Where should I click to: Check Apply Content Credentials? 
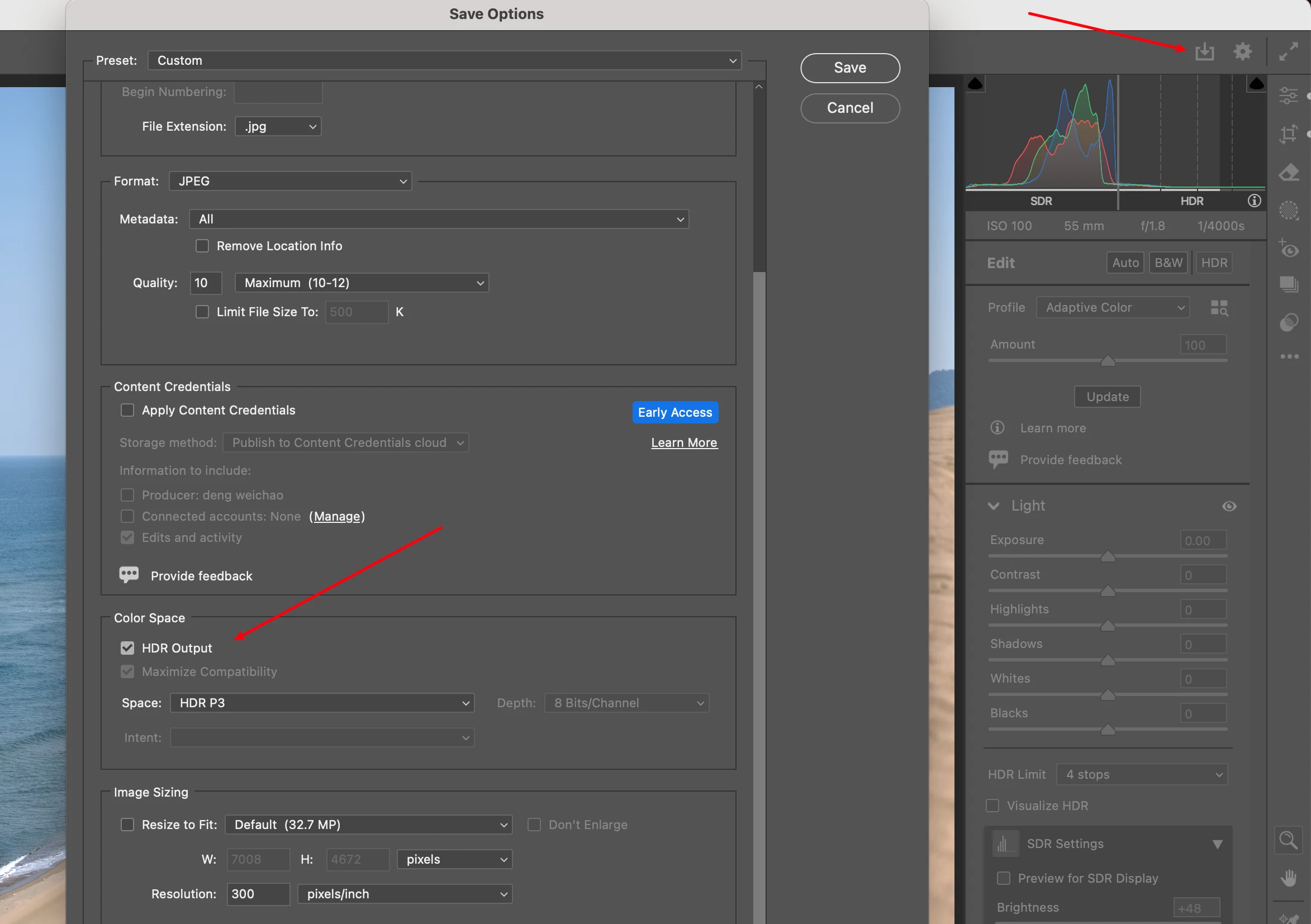point(127,411)
